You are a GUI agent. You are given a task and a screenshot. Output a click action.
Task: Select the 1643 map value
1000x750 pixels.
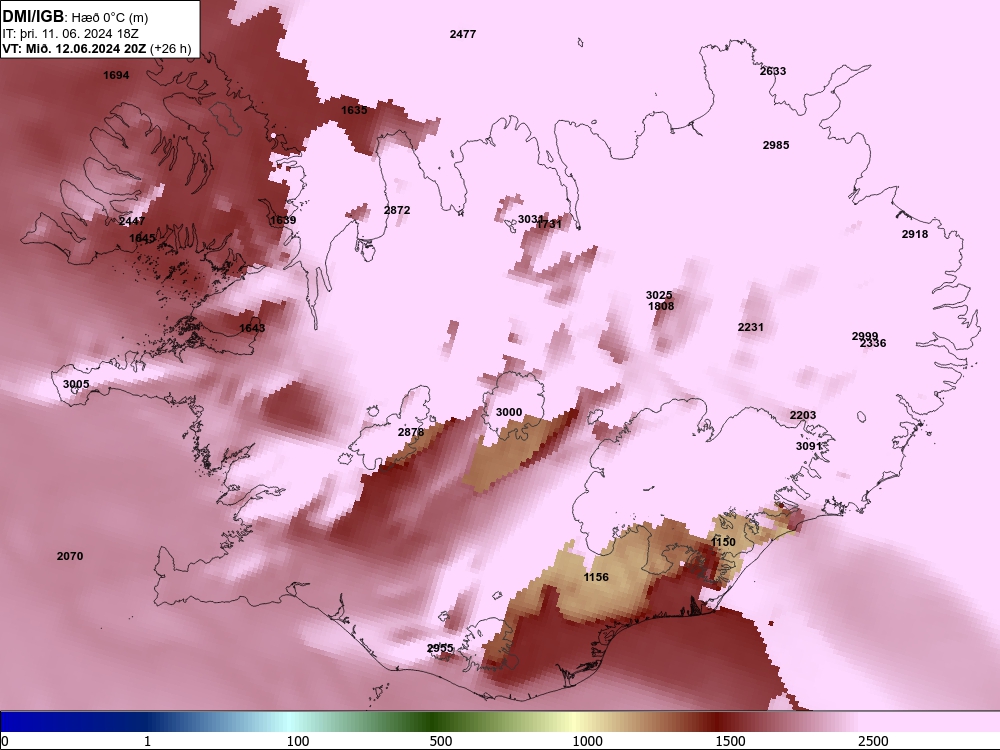click(252, 328)
